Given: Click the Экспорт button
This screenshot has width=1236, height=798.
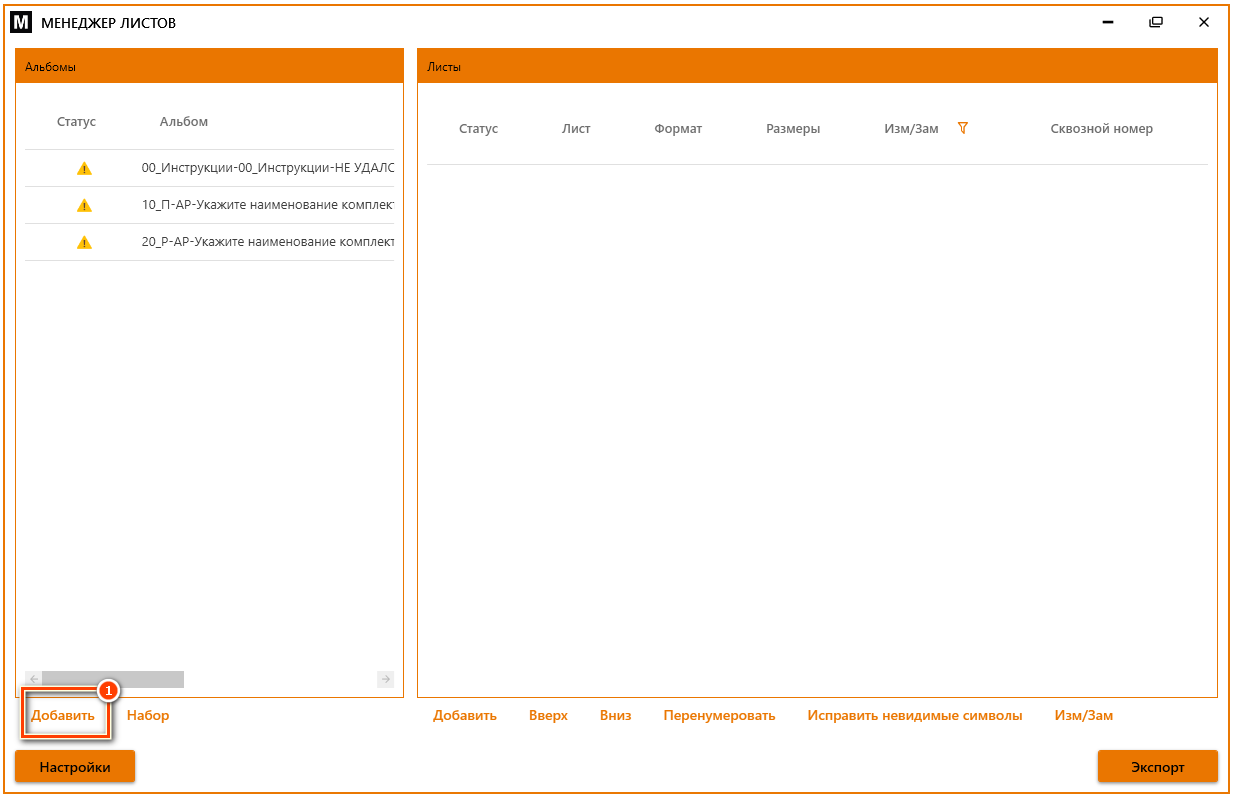Looking at the screenshot, I should pos(1158,767).
